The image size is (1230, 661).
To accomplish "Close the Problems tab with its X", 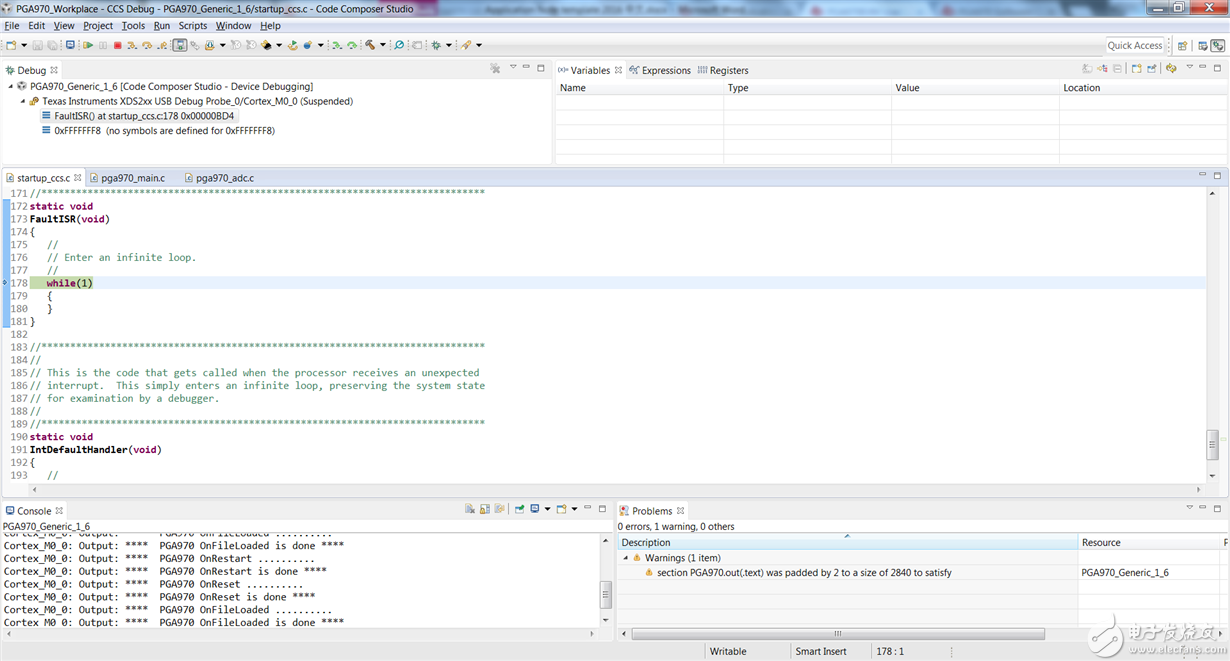I will coord(680,511).
